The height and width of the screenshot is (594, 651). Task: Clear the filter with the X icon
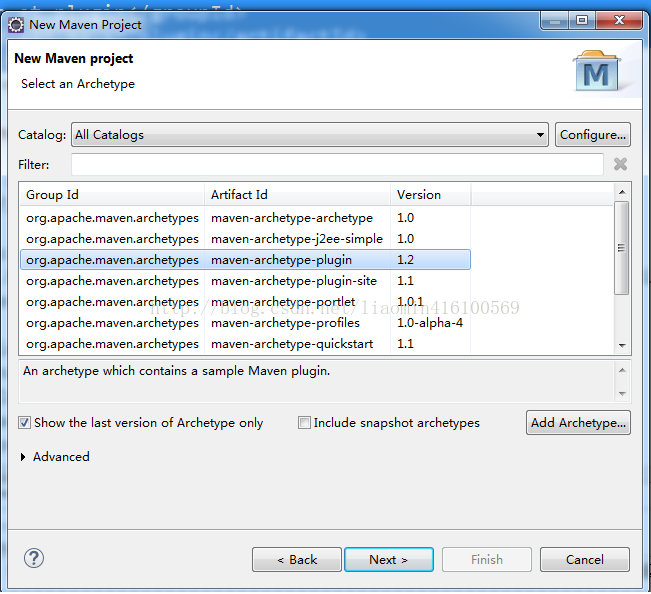coord(620,164)
